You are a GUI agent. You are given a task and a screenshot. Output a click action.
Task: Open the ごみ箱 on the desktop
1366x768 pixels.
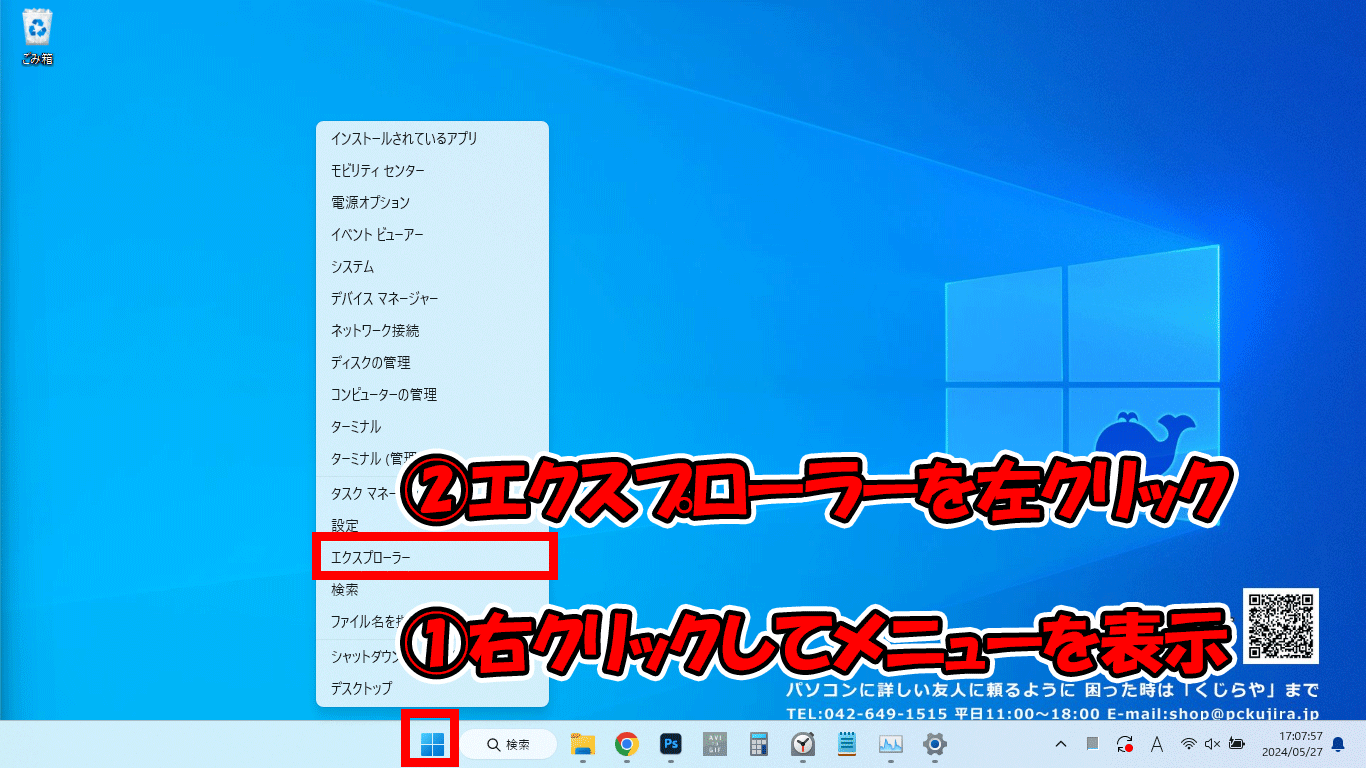35,28
